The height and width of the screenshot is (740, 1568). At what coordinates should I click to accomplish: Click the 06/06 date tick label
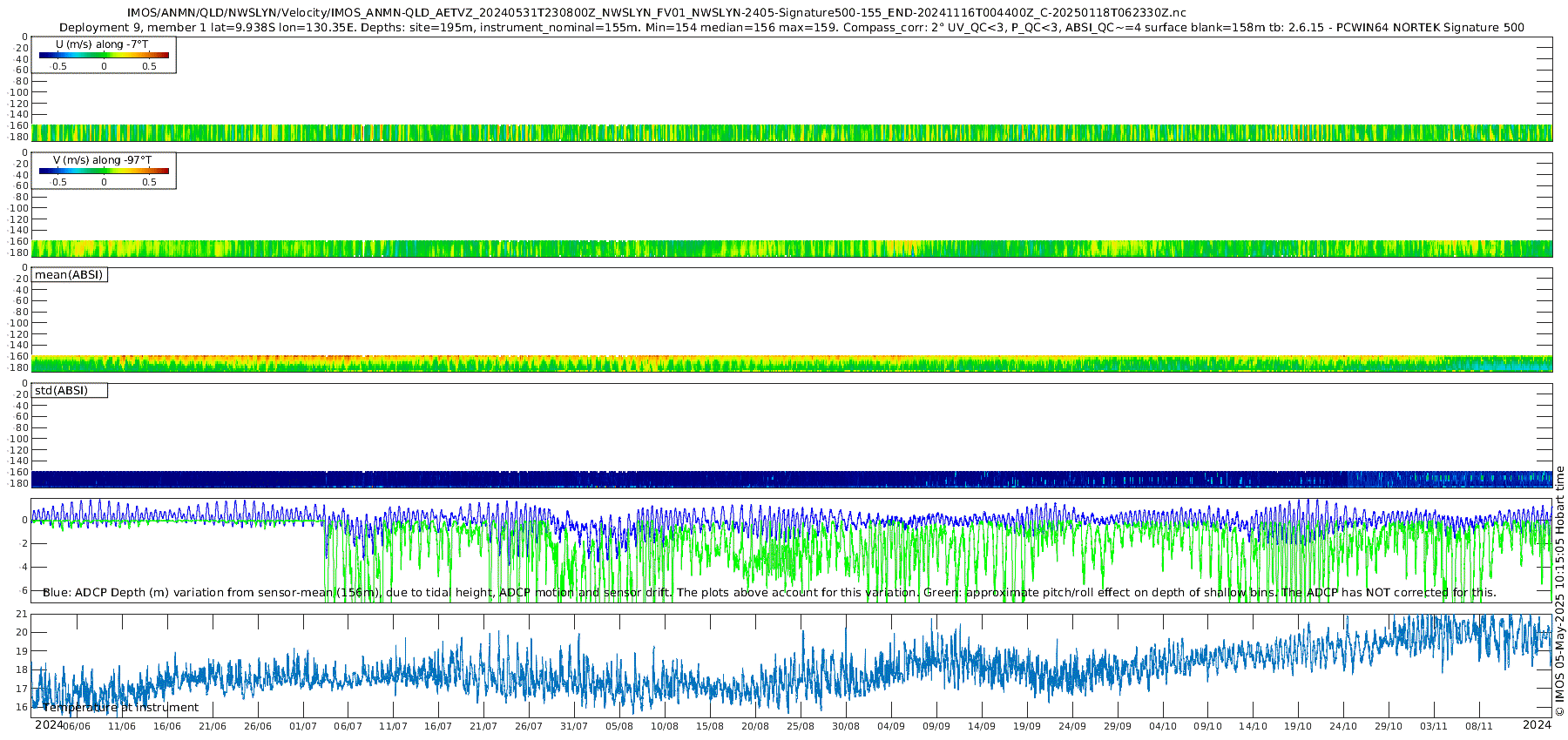pos(77,727)
